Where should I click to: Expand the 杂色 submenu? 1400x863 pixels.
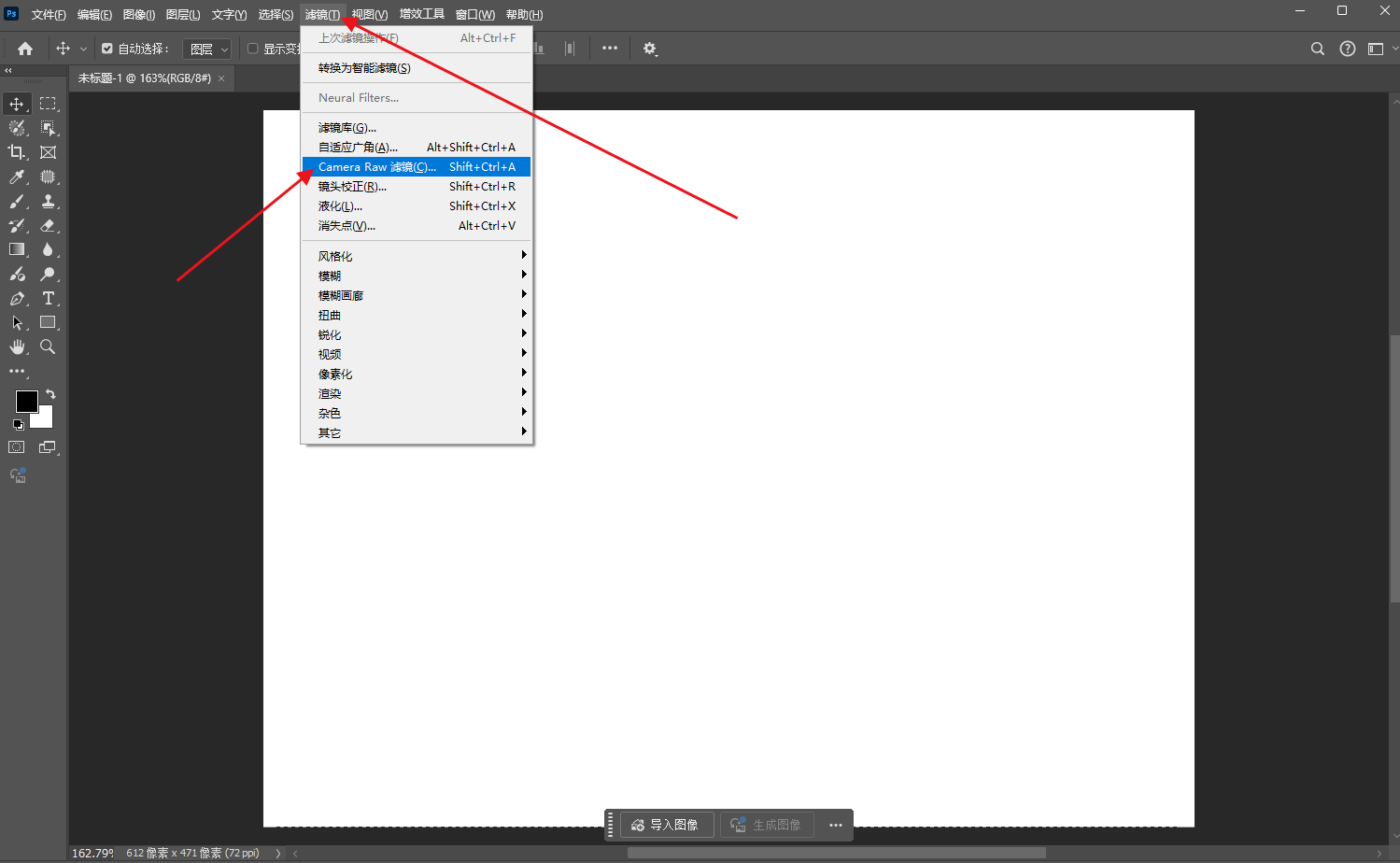pyautogui.click(x=417, y=413)
